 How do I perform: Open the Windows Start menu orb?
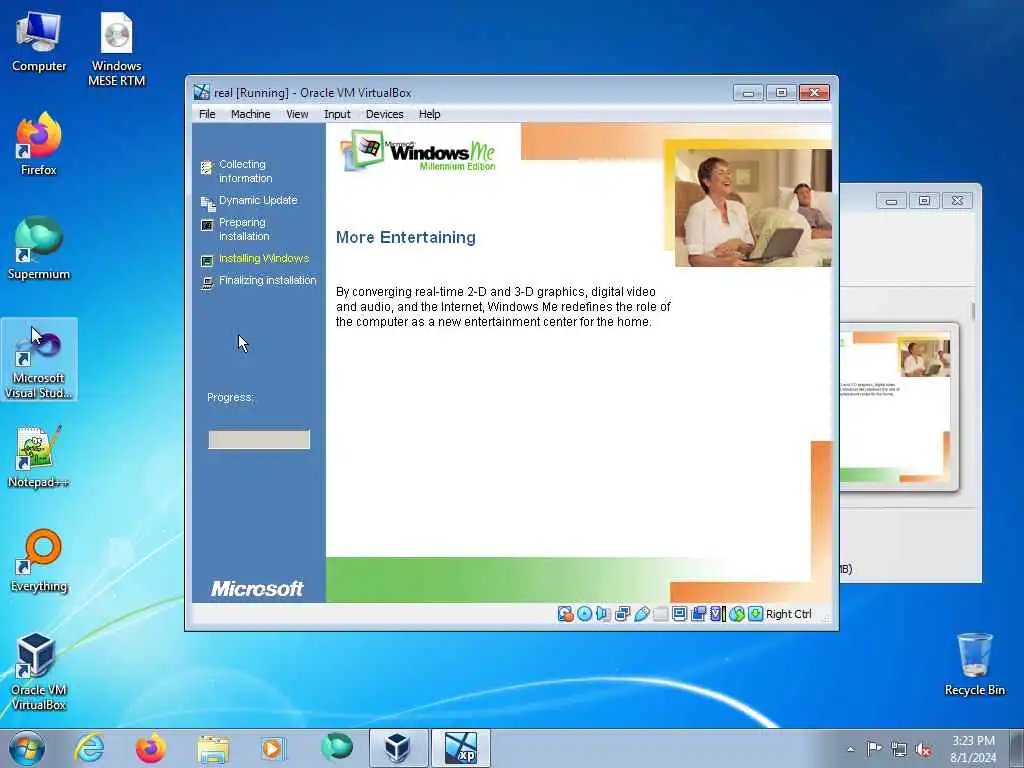27,748
